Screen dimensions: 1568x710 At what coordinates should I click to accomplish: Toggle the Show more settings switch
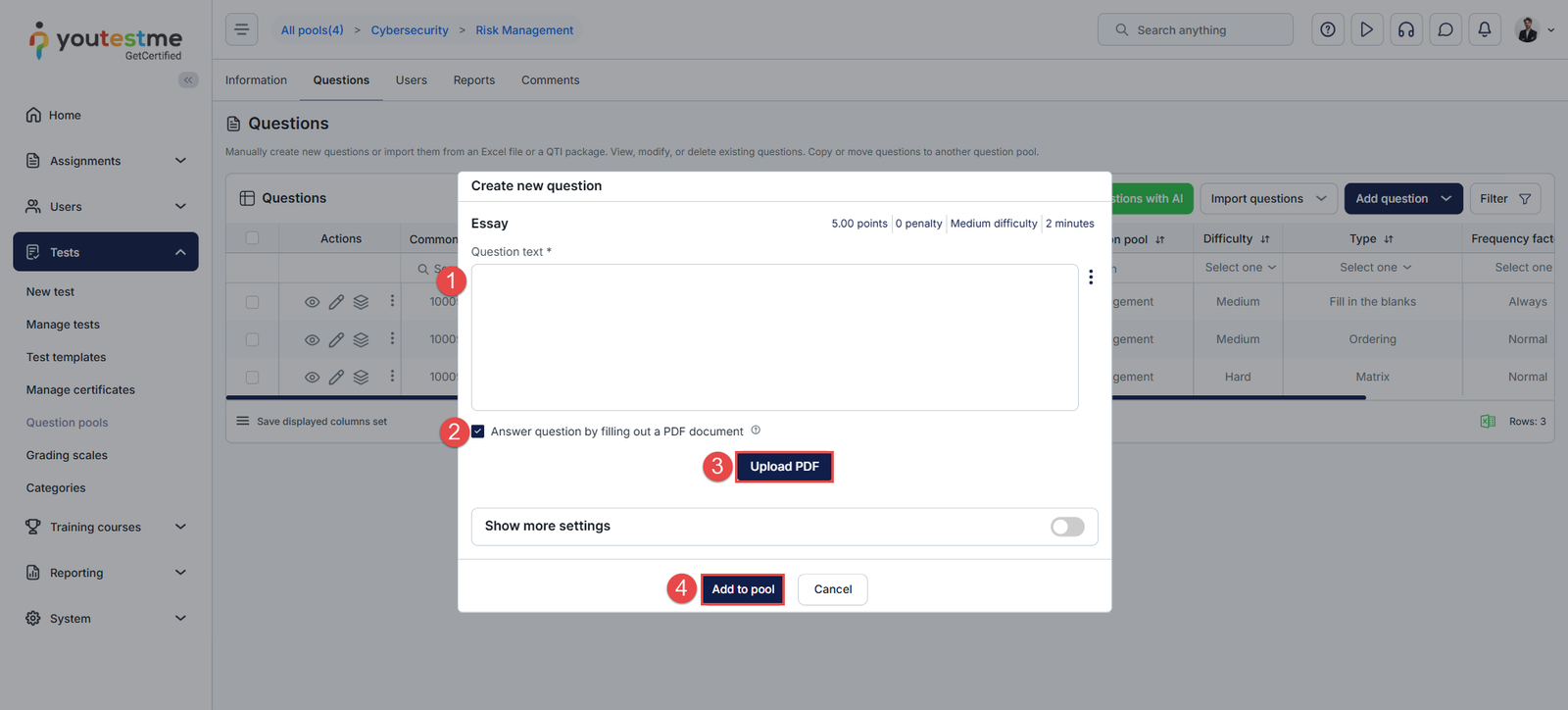click(x=1067, y=527)
